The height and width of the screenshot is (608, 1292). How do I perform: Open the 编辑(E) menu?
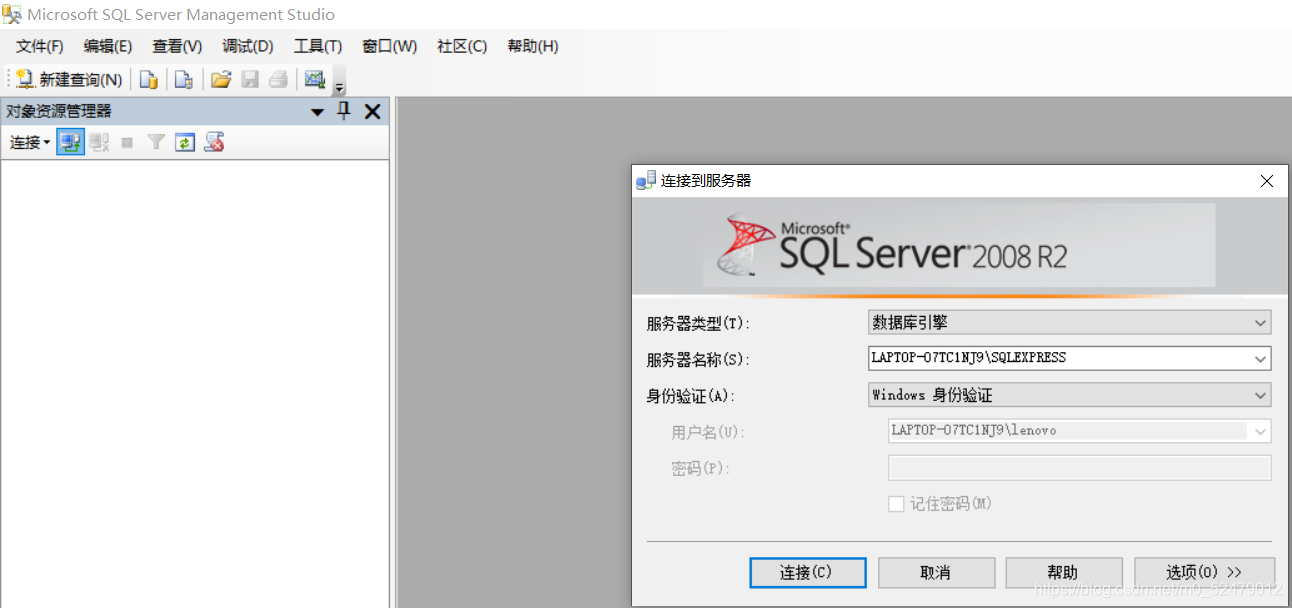(x=108, y=46)
